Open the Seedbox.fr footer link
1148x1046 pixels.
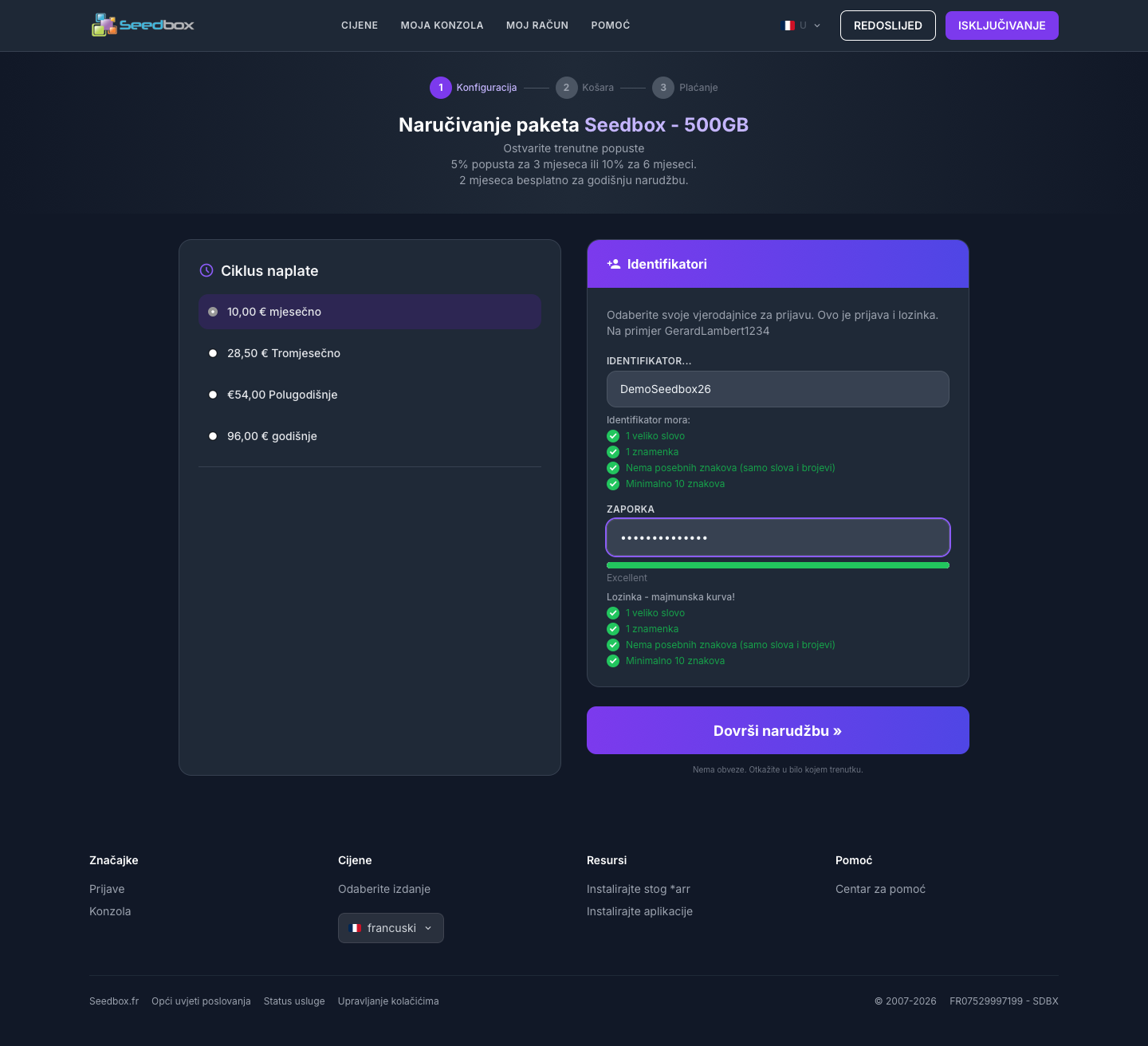coord(114,1001)
